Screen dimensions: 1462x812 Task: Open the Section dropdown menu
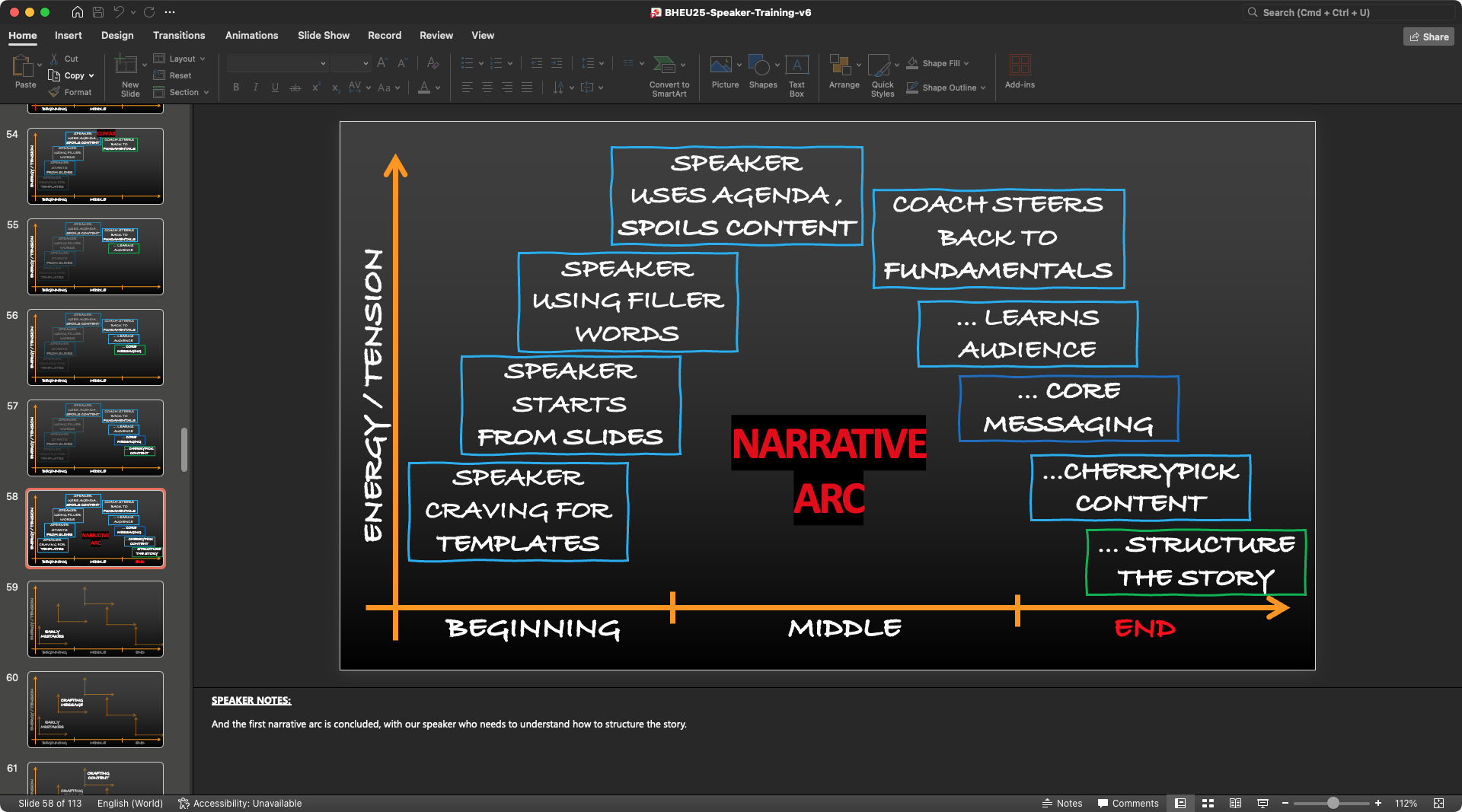(x=183, y=92)
